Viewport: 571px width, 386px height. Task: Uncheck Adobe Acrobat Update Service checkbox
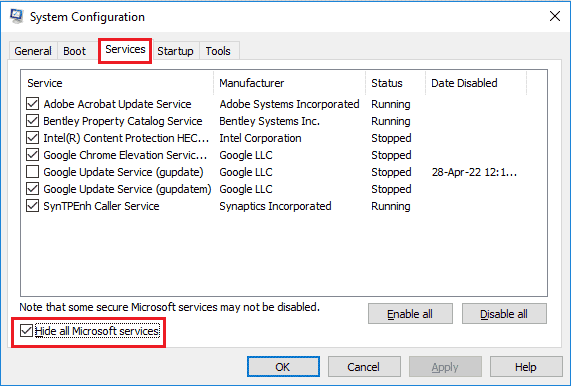(32, 104)
